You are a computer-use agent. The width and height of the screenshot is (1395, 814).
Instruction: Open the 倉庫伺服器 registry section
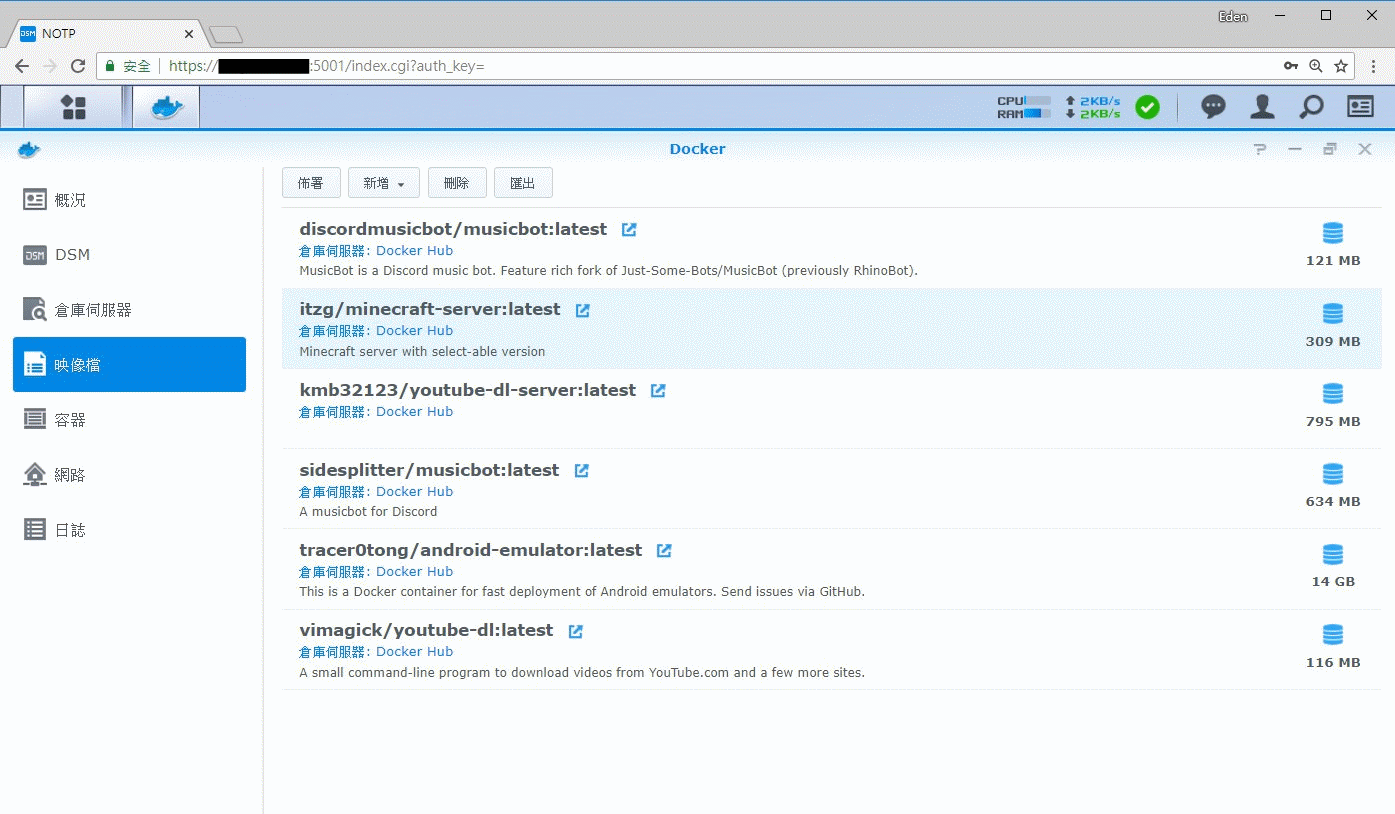[x=129, y=310]
